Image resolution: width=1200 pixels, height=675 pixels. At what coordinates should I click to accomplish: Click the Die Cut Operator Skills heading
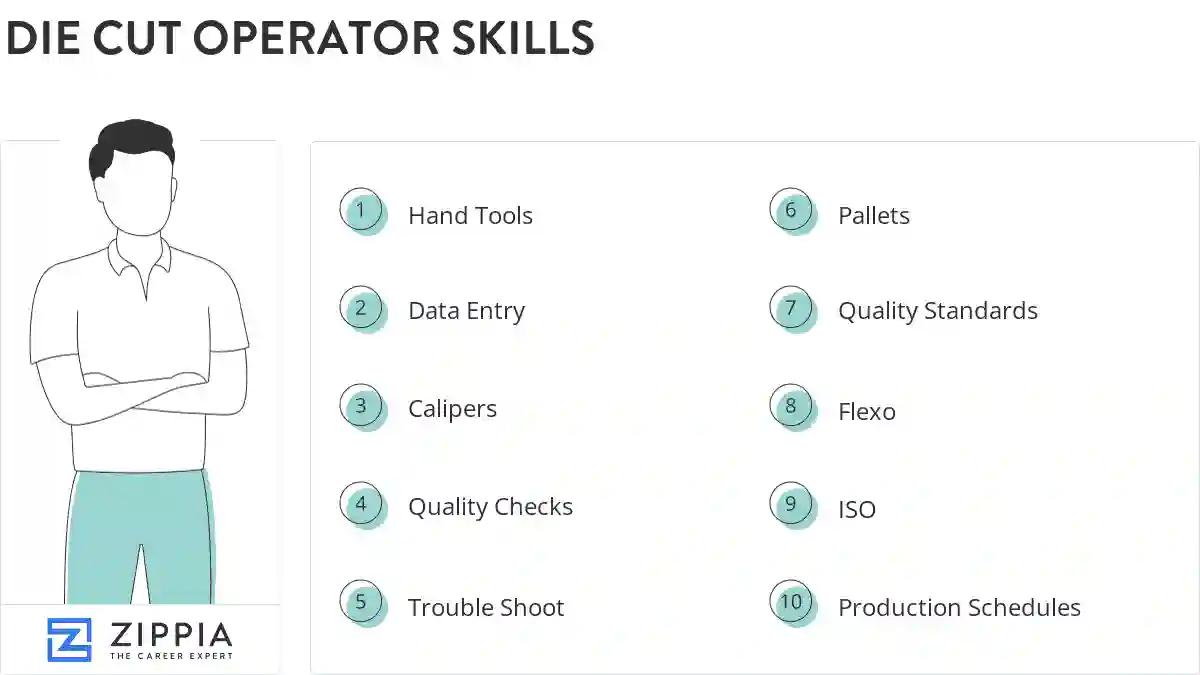click(300, 38)
